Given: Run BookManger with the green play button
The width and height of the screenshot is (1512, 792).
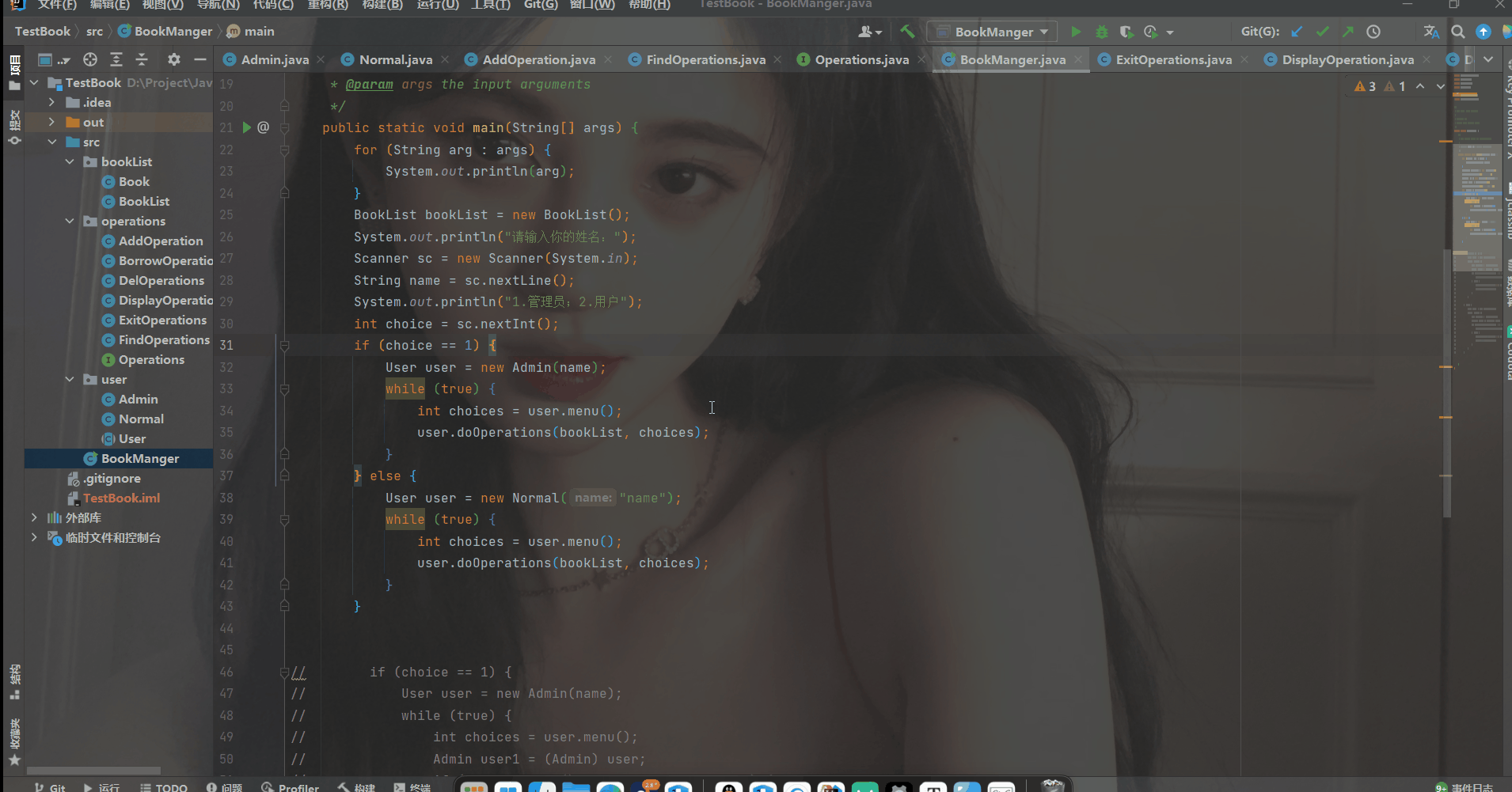Looking at the screenshot, I should [1075, 32].
